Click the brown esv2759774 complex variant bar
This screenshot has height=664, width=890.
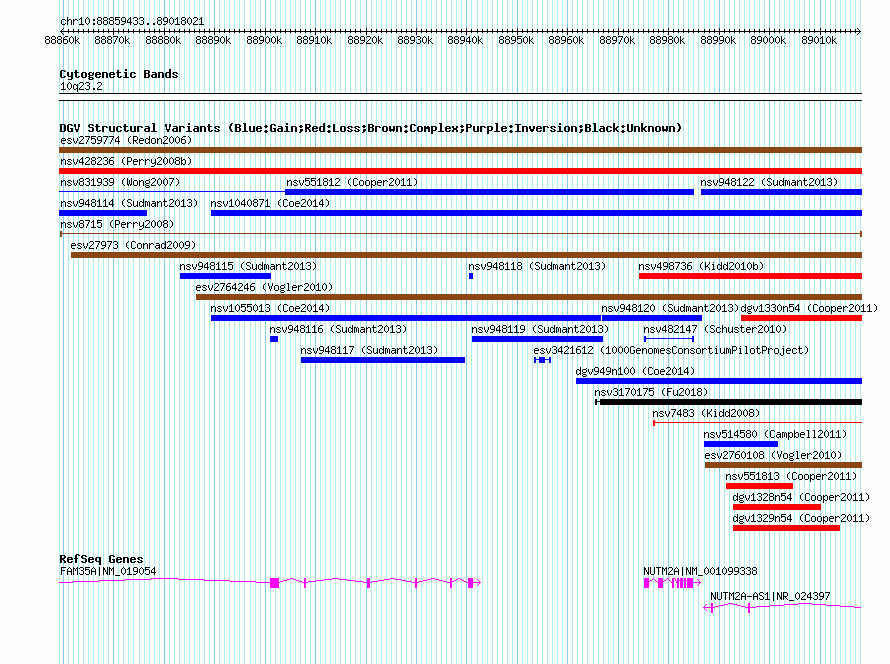pyautogui.click(x=460, y=150)
